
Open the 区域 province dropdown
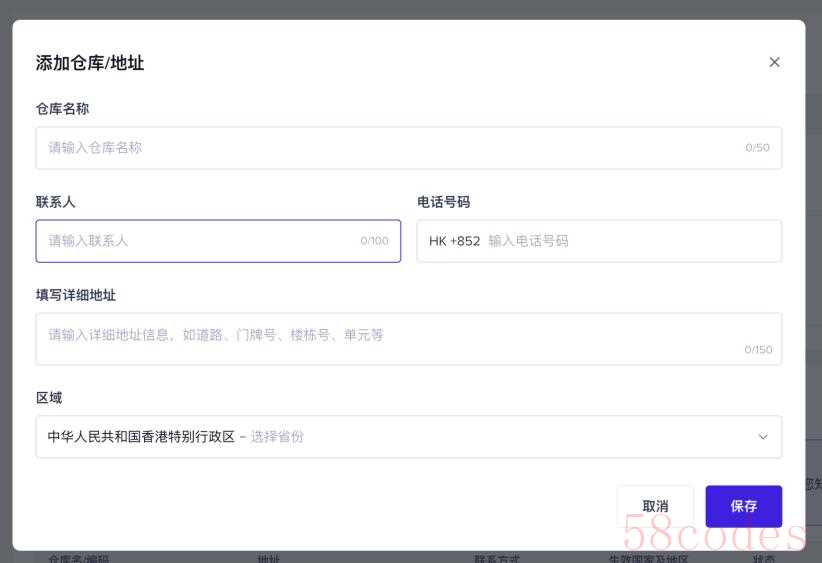point(408,437)
